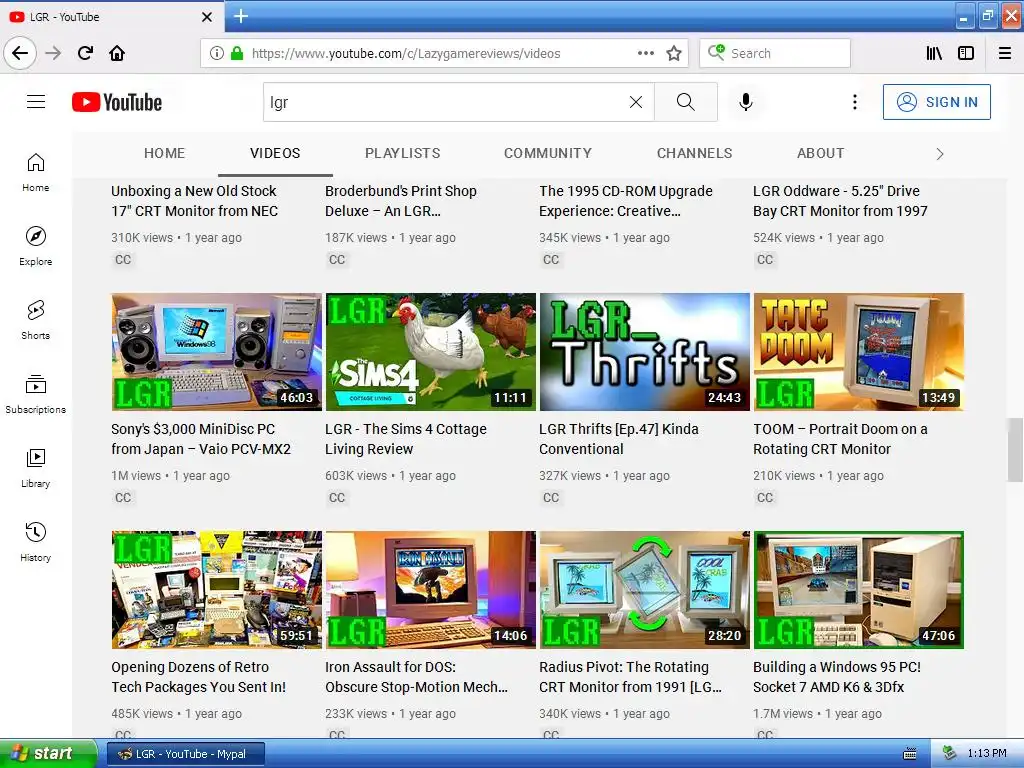Switch to the channel HOME tab
This screenshot has width=1024, height=768.
coord(165,153)
